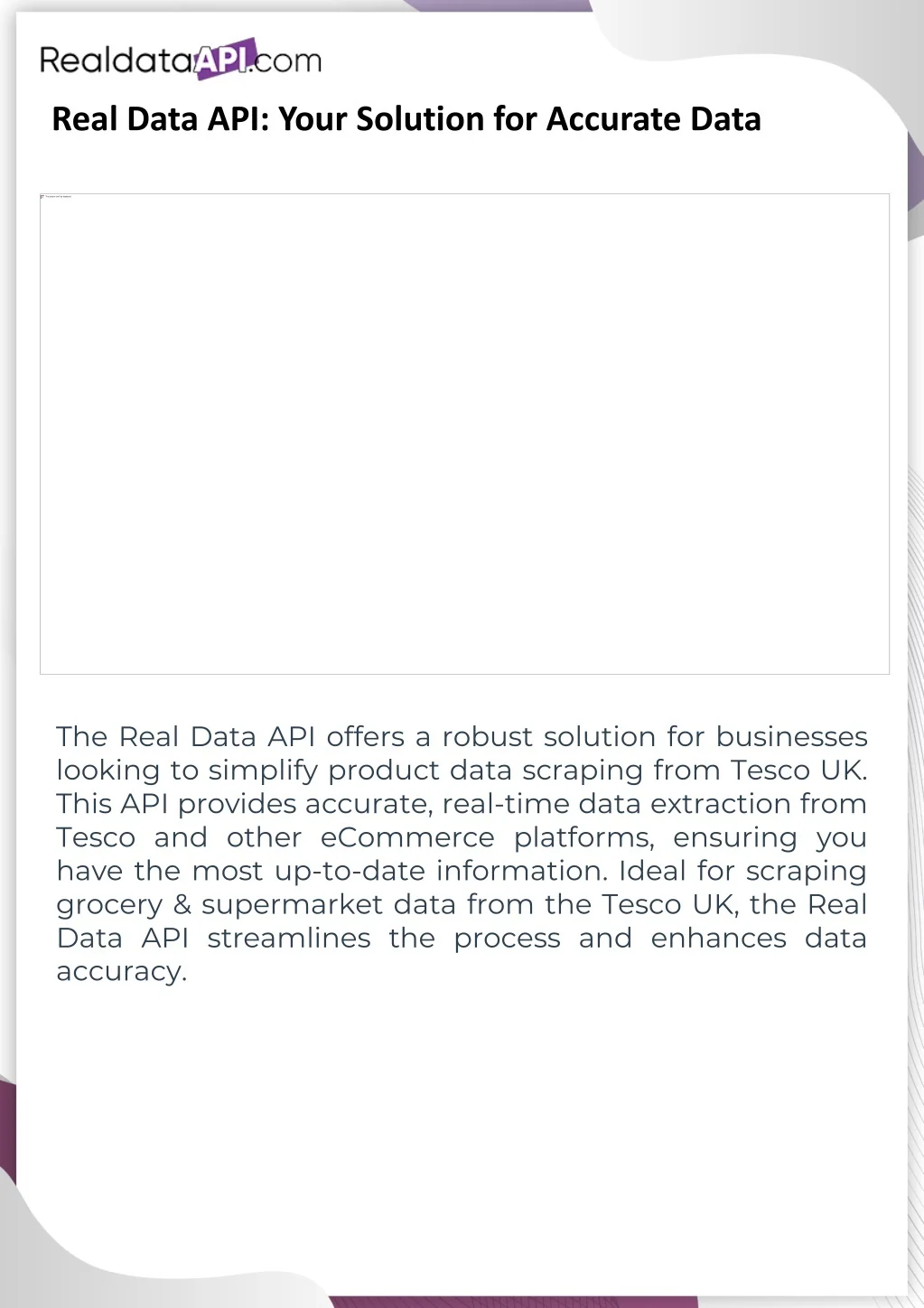This screenshot has height=1308, width=924.
Task: Click 'accuracy.' at the paragraph end
Action: 122,972
